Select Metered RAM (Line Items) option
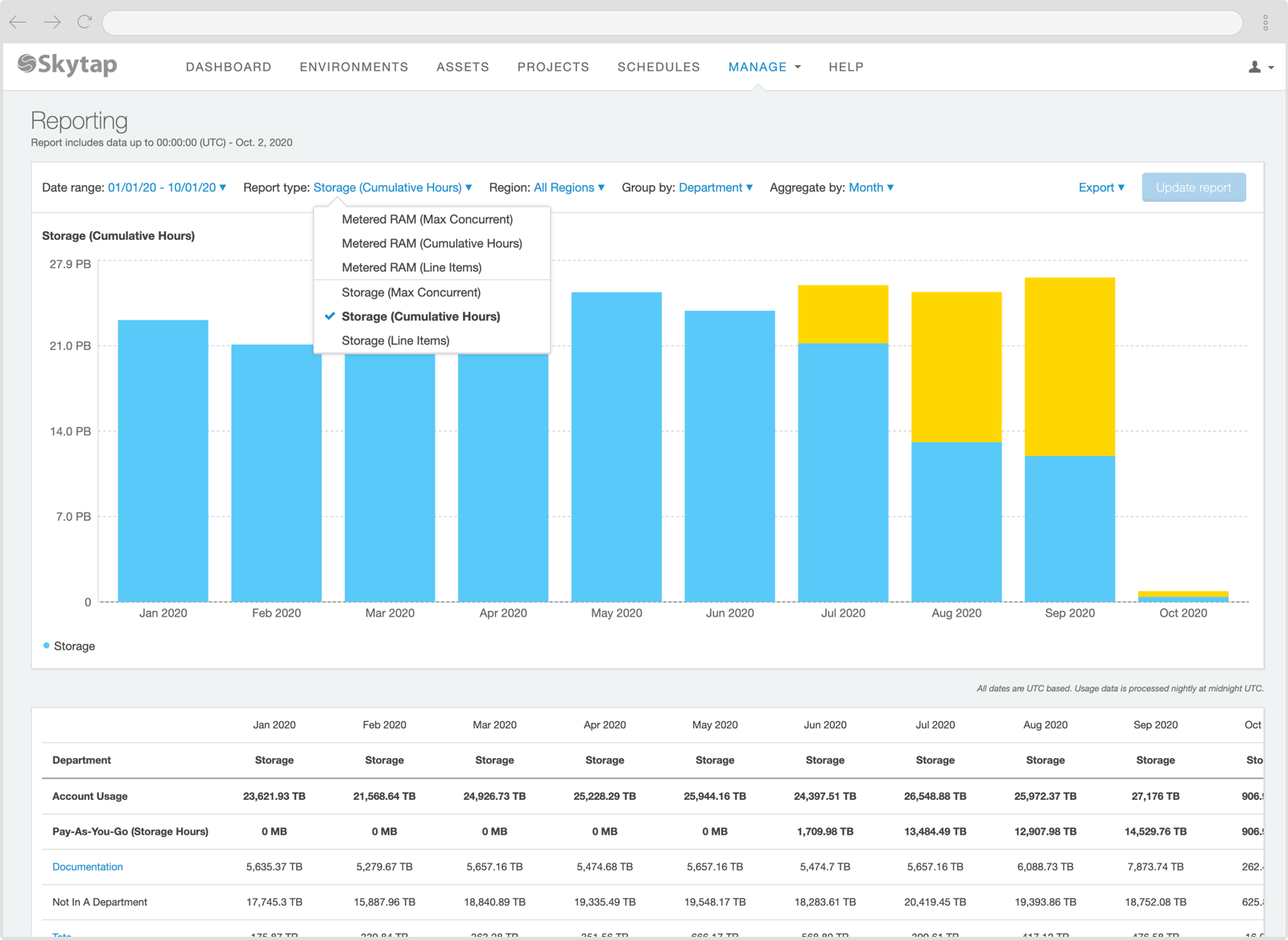The height and width of the screenshot is (940, 1288). pyautogui.click(x=411, y=267)
